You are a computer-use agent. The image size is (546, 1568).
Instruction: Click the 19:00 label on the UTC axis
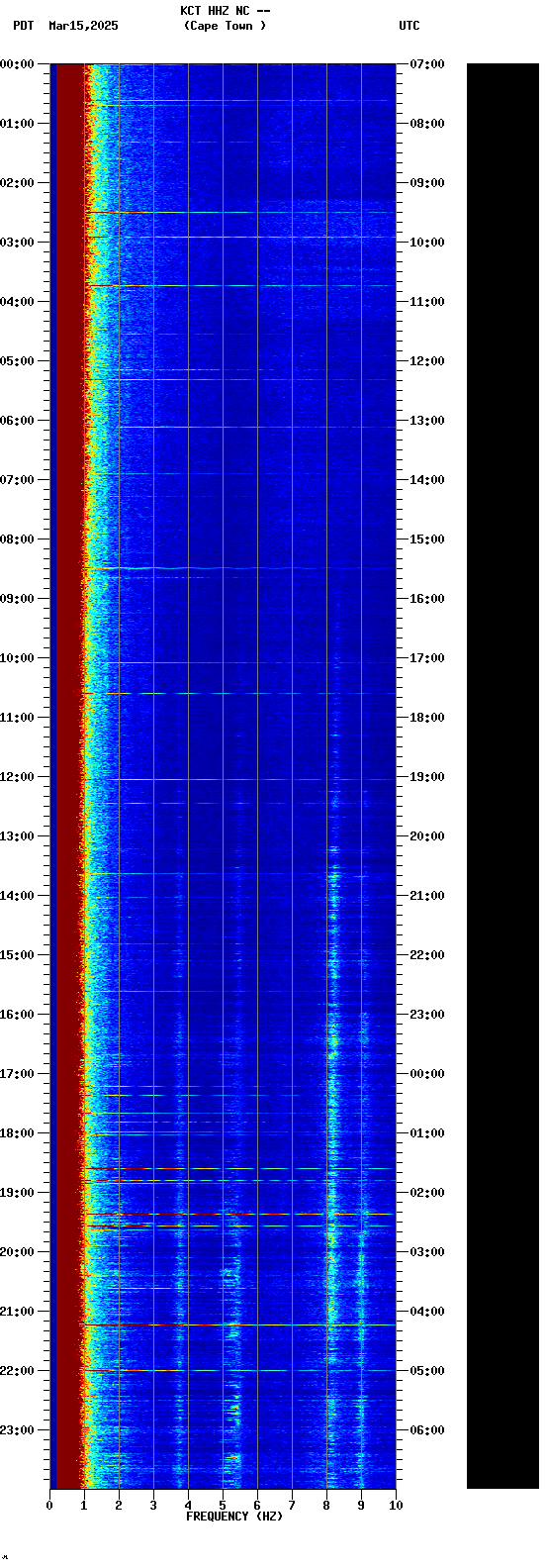tap(427, 777)
